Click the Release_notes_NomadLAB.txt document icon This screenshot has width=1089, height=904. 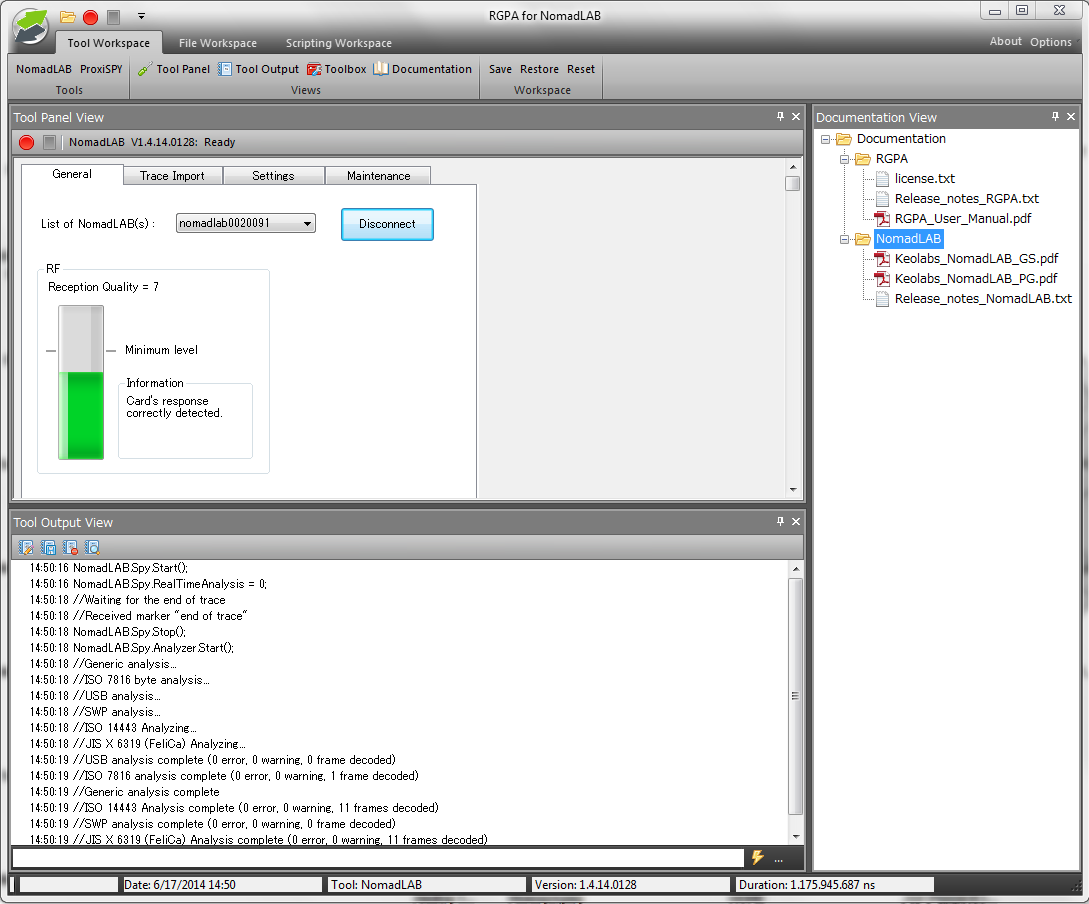882,299
